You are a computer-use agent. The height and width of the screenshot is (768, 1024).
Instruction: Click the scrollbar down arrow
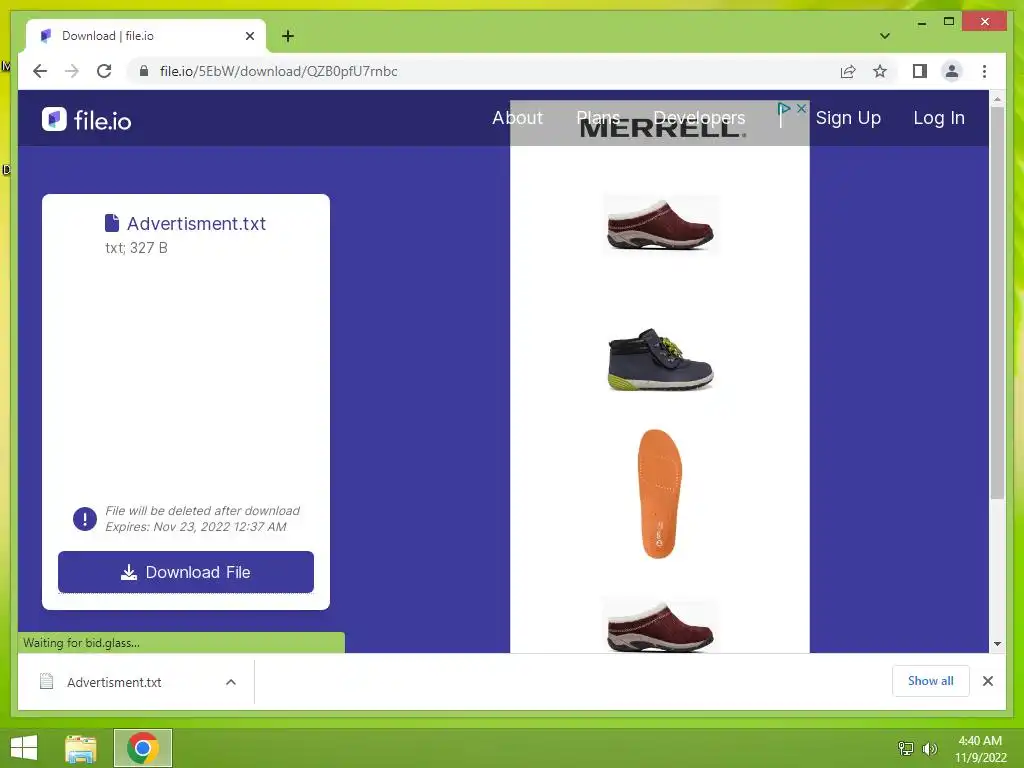pyautogui.click(x=997, y=644)
